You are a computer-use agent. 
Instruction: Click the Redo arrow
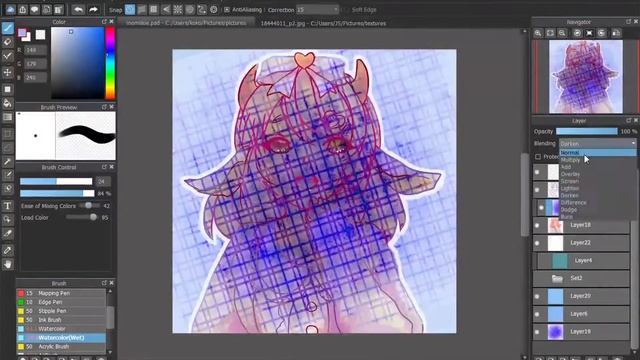tap(93, 9)
